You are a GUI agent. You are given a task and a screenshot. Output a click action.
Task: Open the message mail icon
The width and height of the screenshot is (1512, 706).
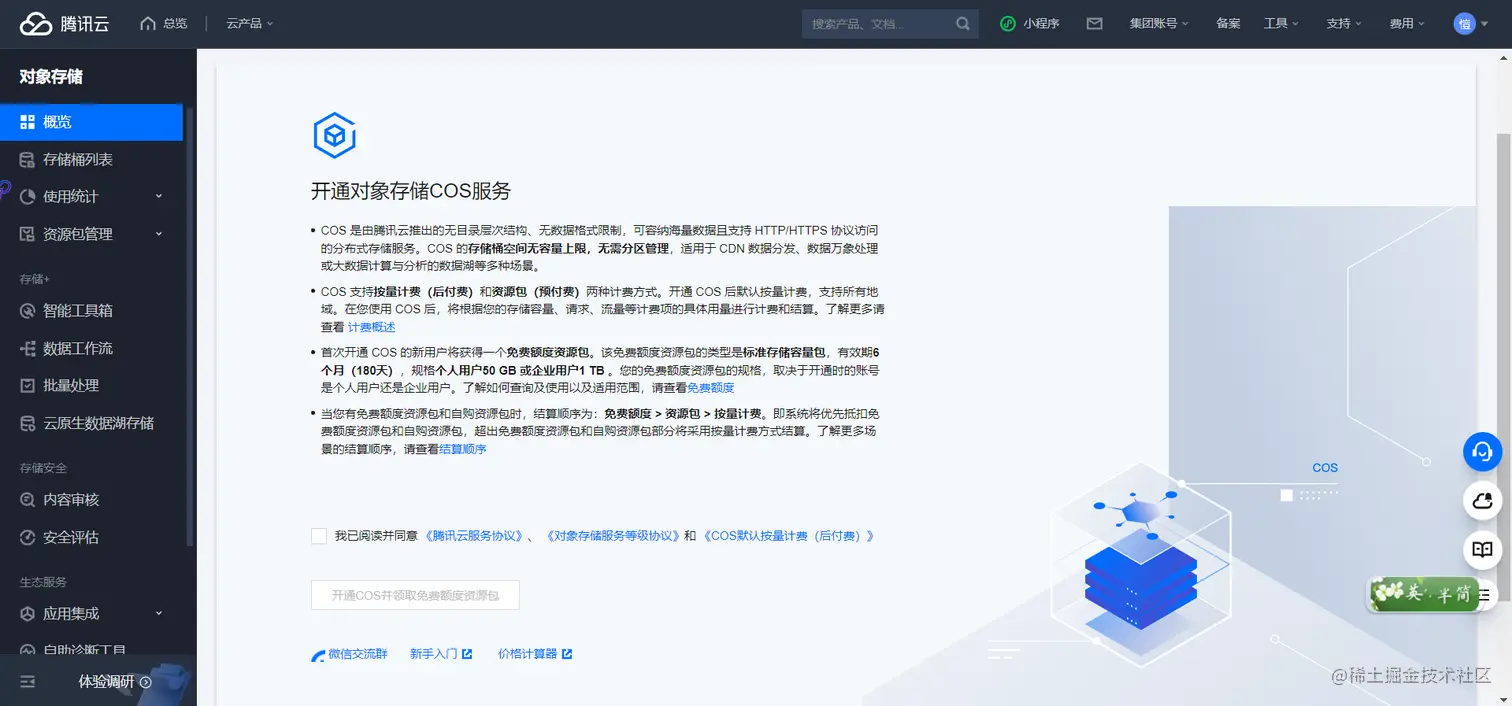coord(1094,23)
